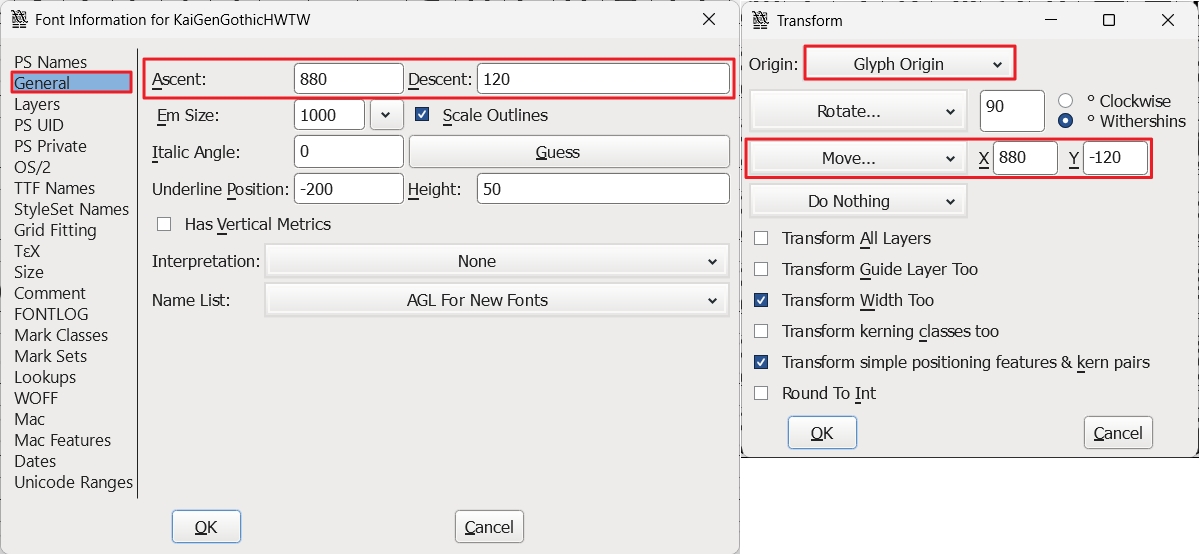The height and width of the screenshot is (554, 1201).
Task: Click the Descent input field
Action: click(x=603, y=79)
